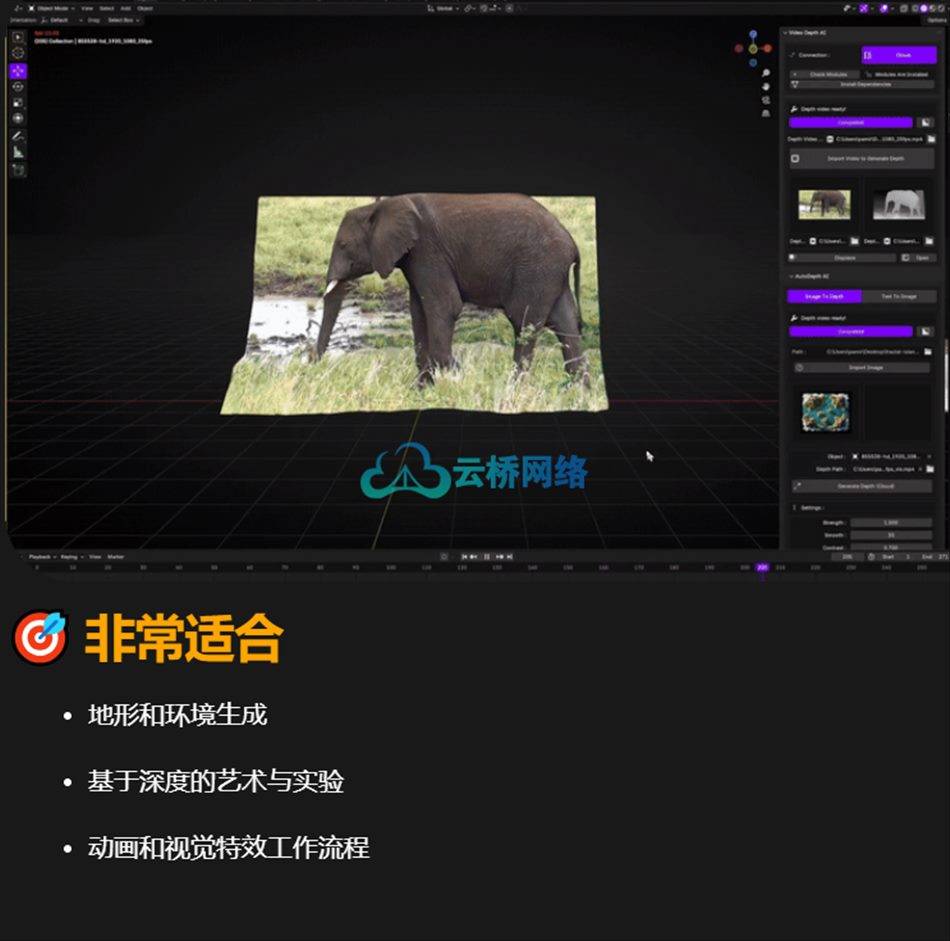The width and height of the screenshot is (950, 941).
Task: Click the Open button beside Displace
Action: tap(917, 258)
